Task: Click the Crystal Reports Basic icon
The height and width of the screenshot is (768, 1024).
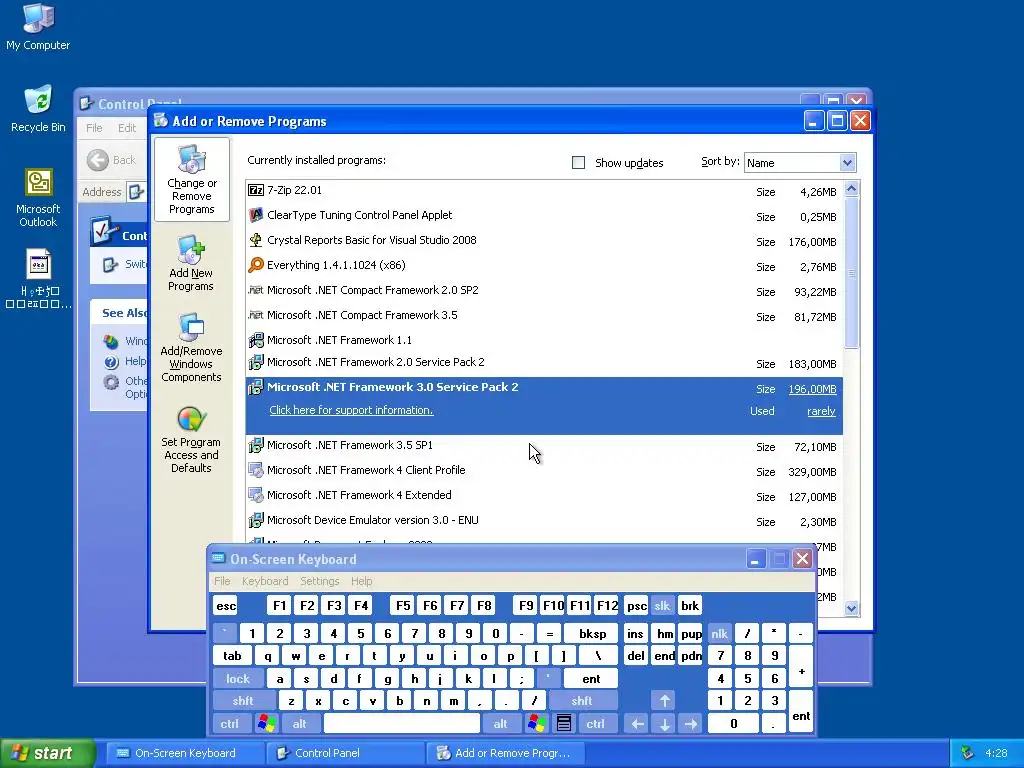Action: coord(256,240)
